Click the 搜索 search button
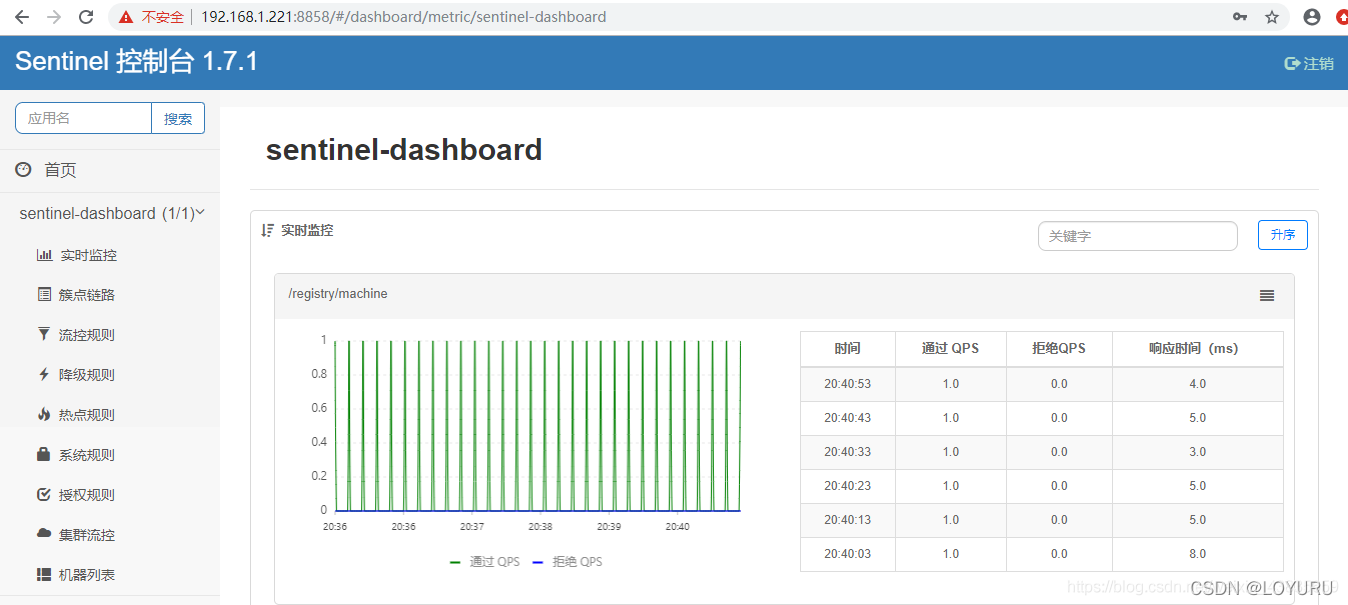Image resolution: width=1348 pixels, height=605 pixels. coord(178,117)
